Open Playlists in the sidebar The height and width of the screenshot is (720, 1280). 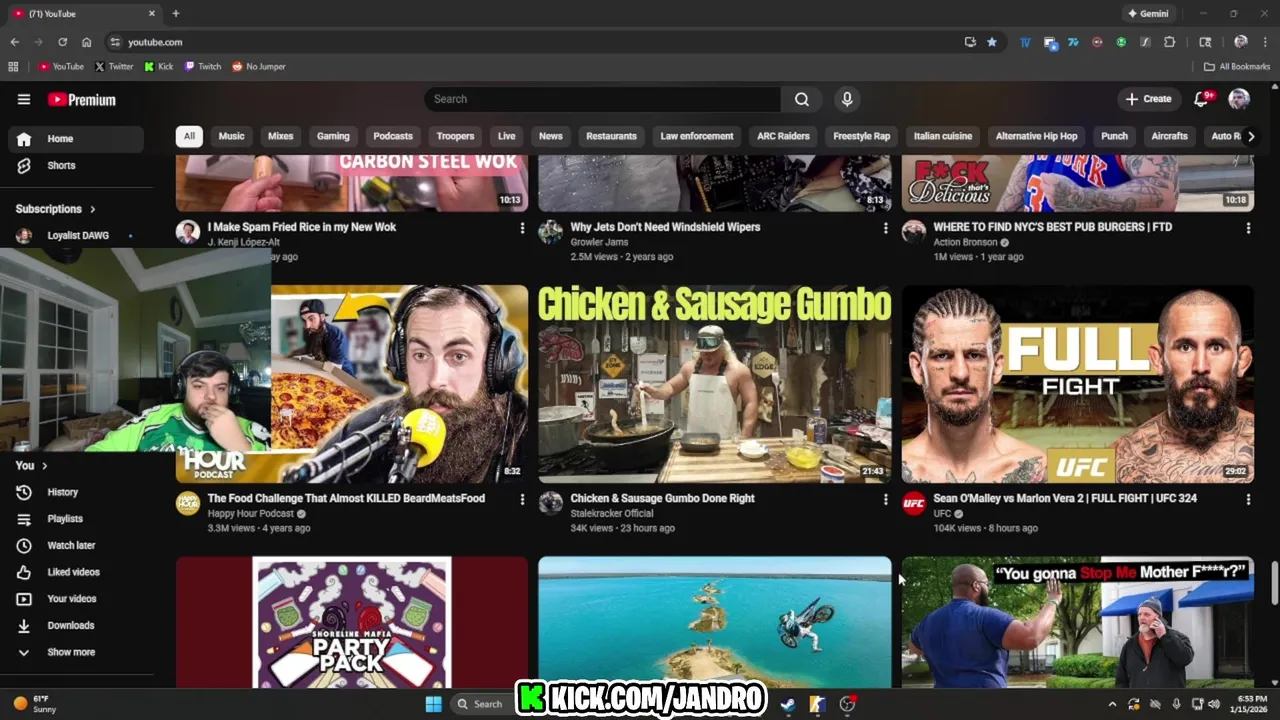point(76,519)
